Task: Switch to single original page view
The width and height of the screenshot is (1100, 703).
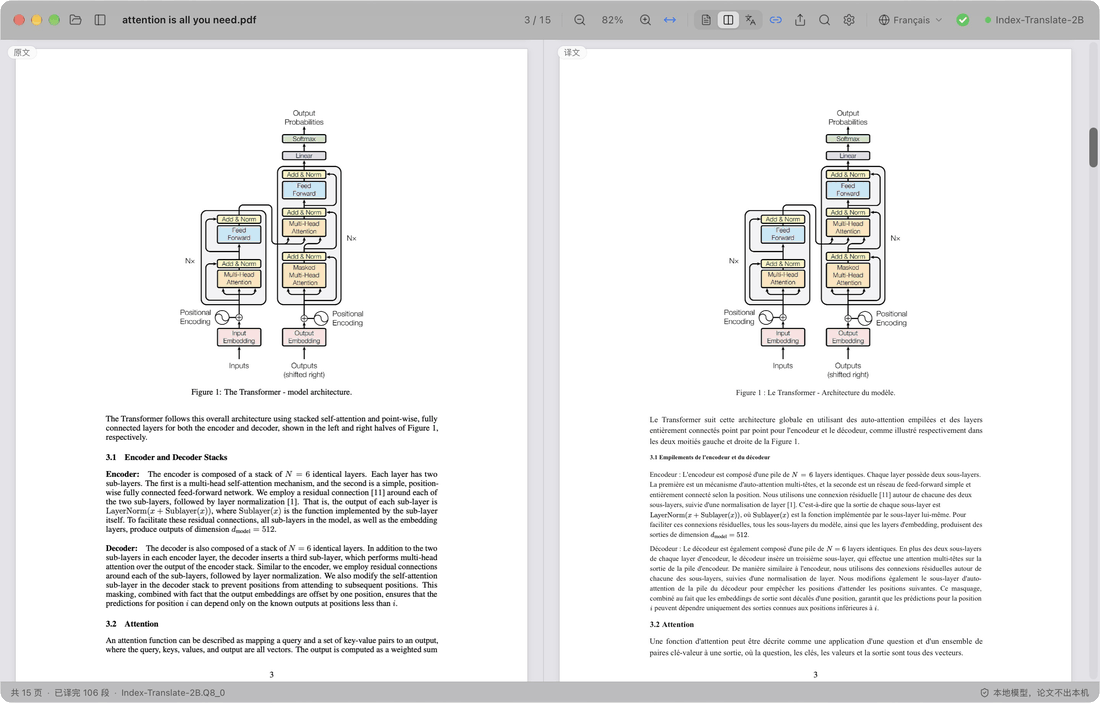Action: click(706, 20)
